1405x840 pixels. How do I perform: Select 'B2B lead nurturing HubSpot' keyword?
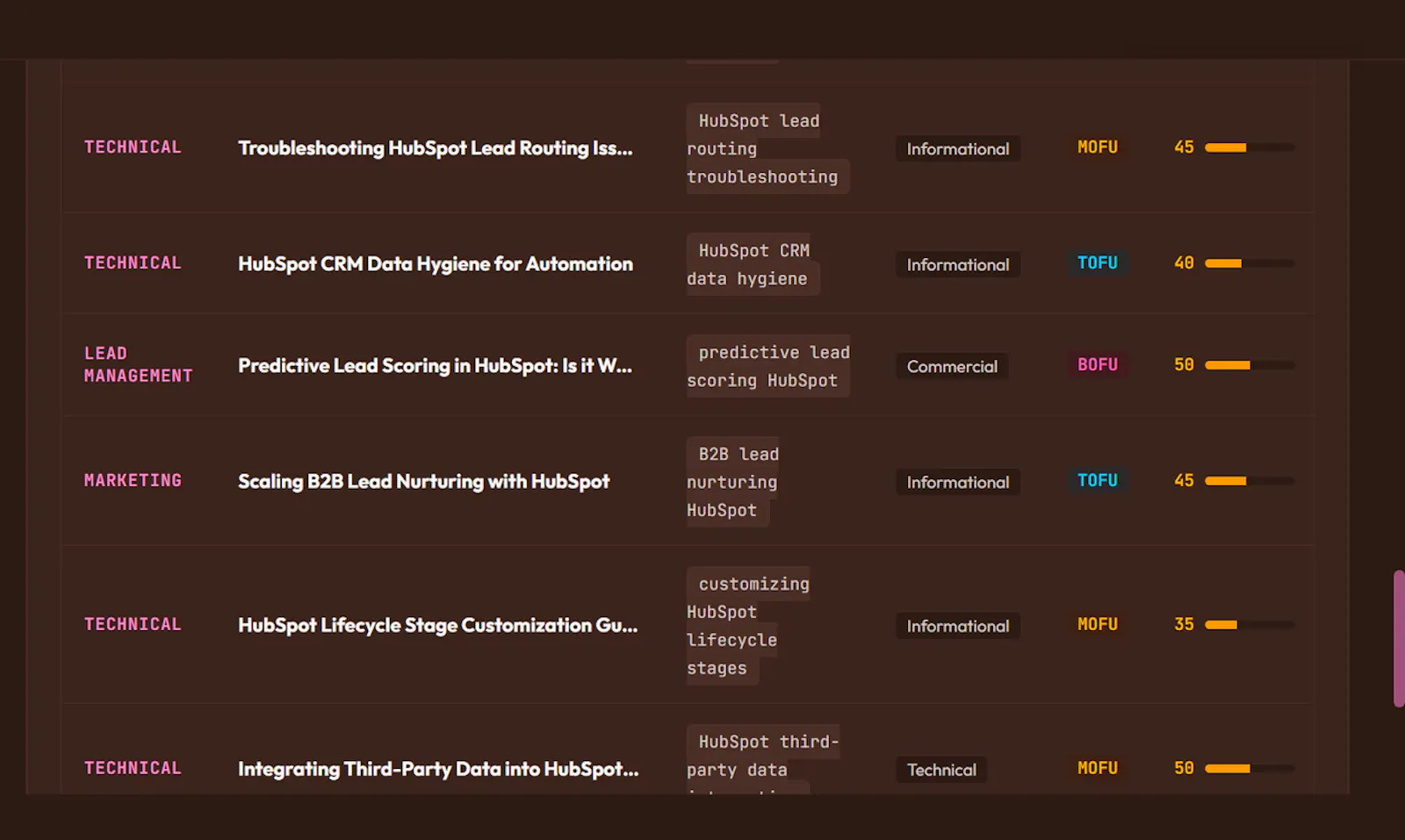click(732, 482)
